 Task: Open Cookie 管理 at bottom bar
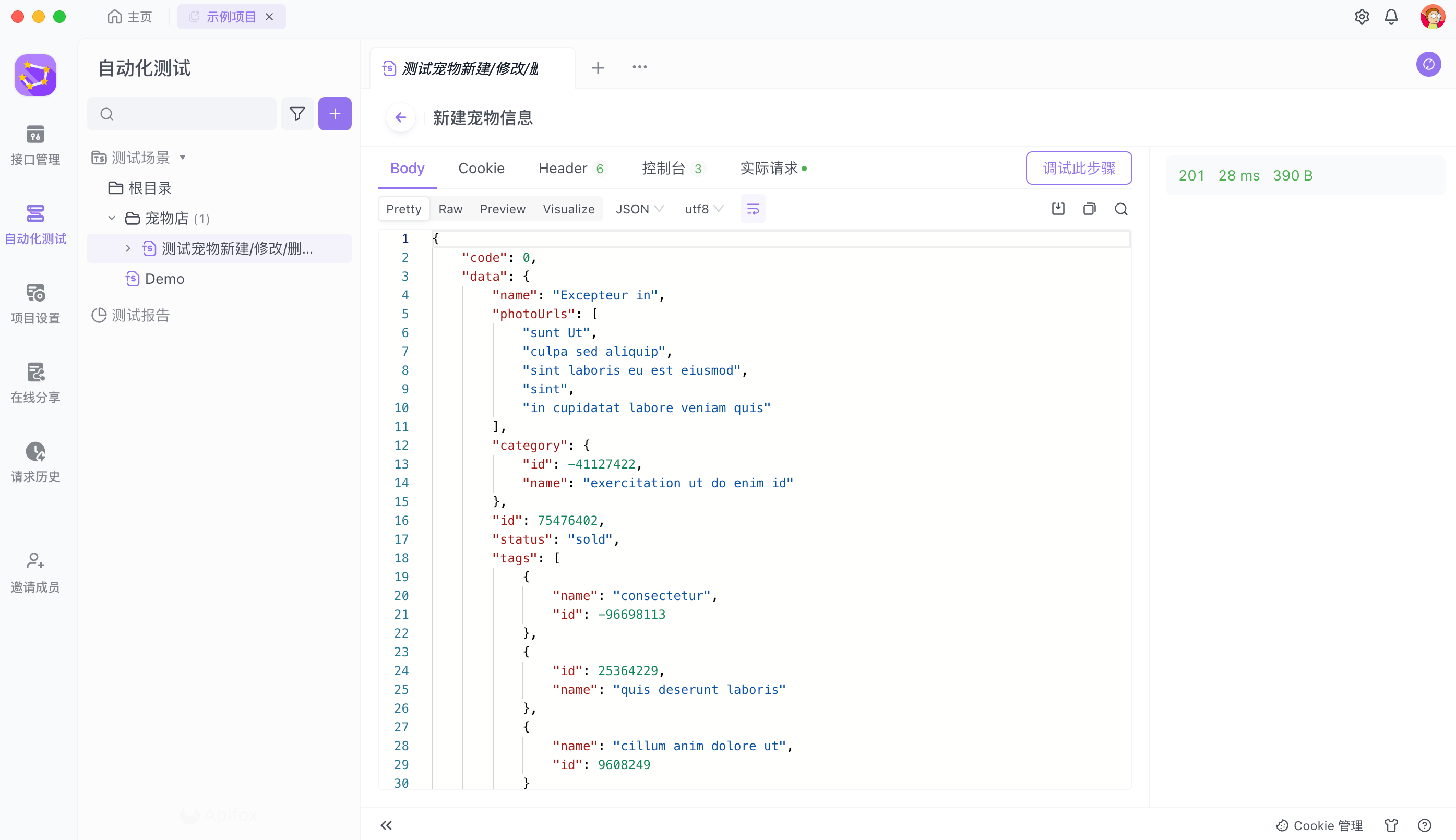point(1319,825)
